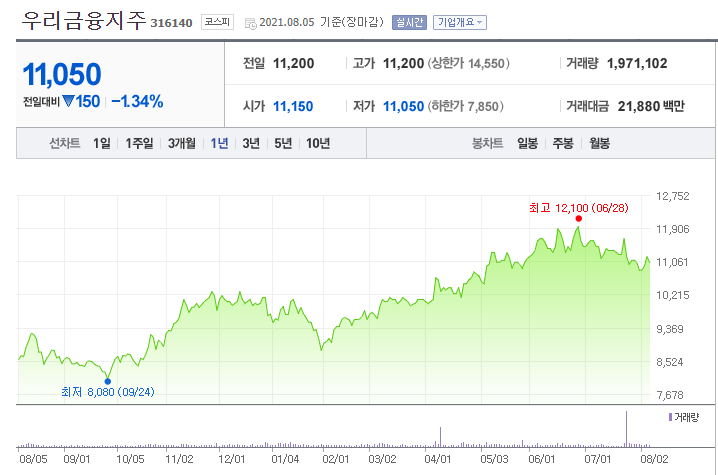Click the 최고 12,100 (06/28) label

point(579,208)
